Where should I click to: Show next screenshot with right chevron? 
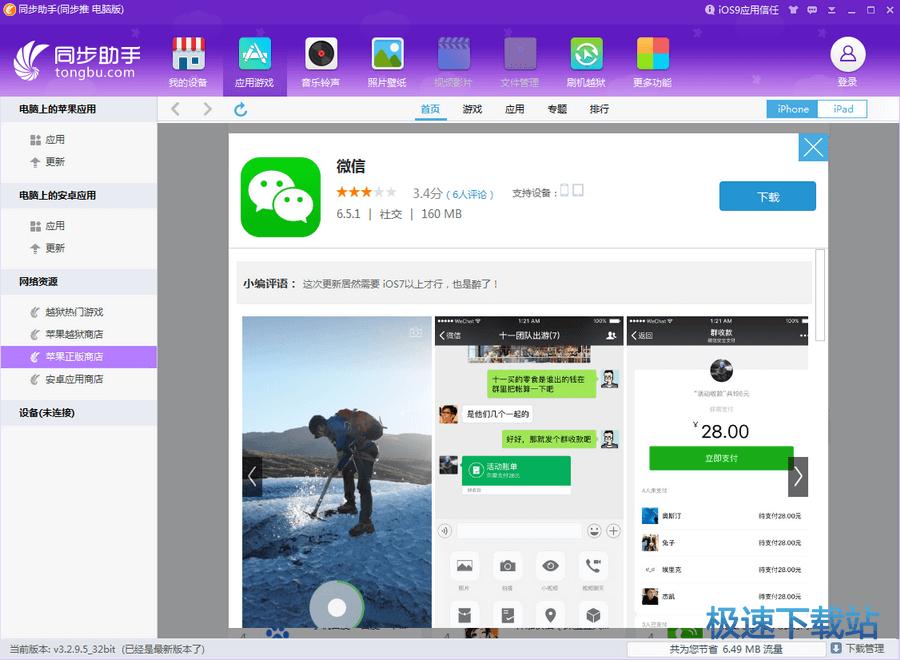(797, 477)
